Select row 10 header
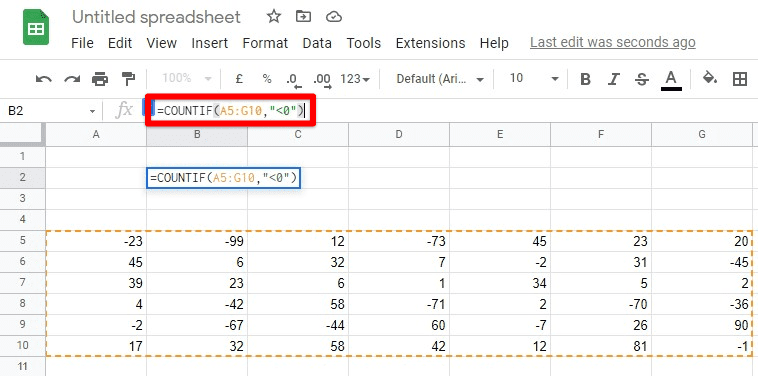 pos(22,346)
